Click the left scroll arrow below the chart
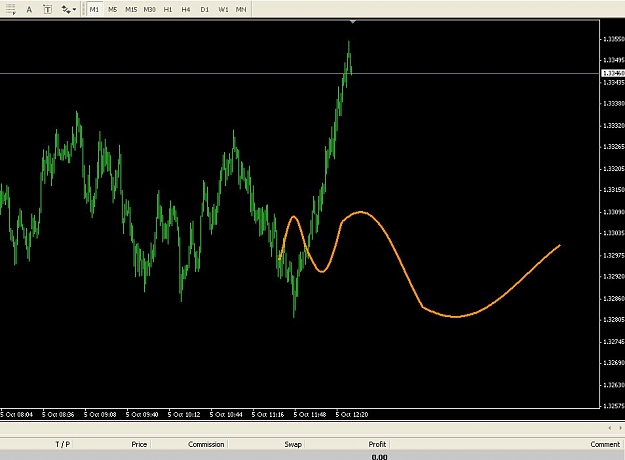The image size is (625, 460). tap(610, 428)
